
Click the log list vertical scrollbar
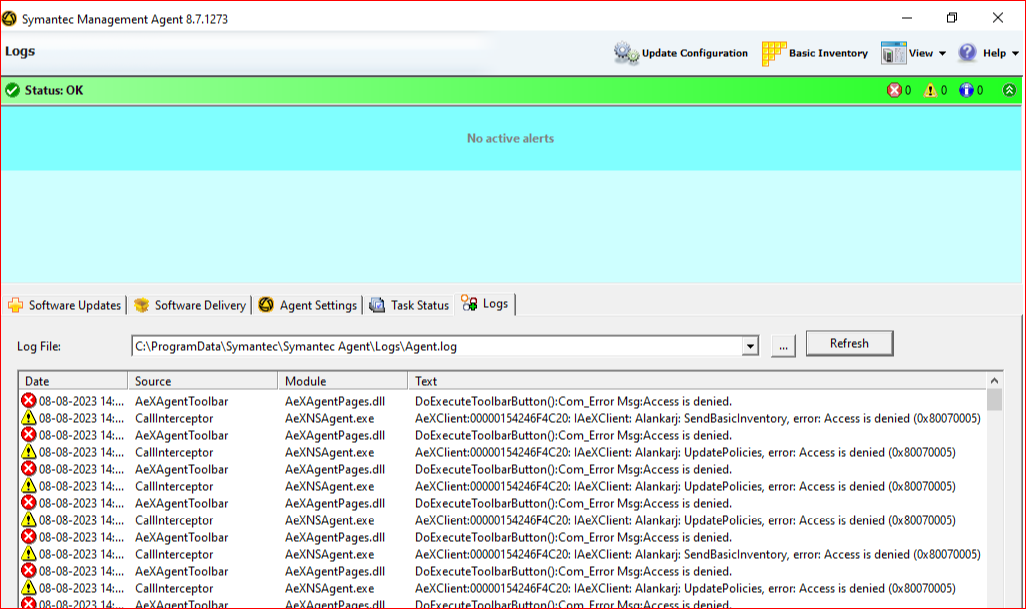click(x=994, y=480)
